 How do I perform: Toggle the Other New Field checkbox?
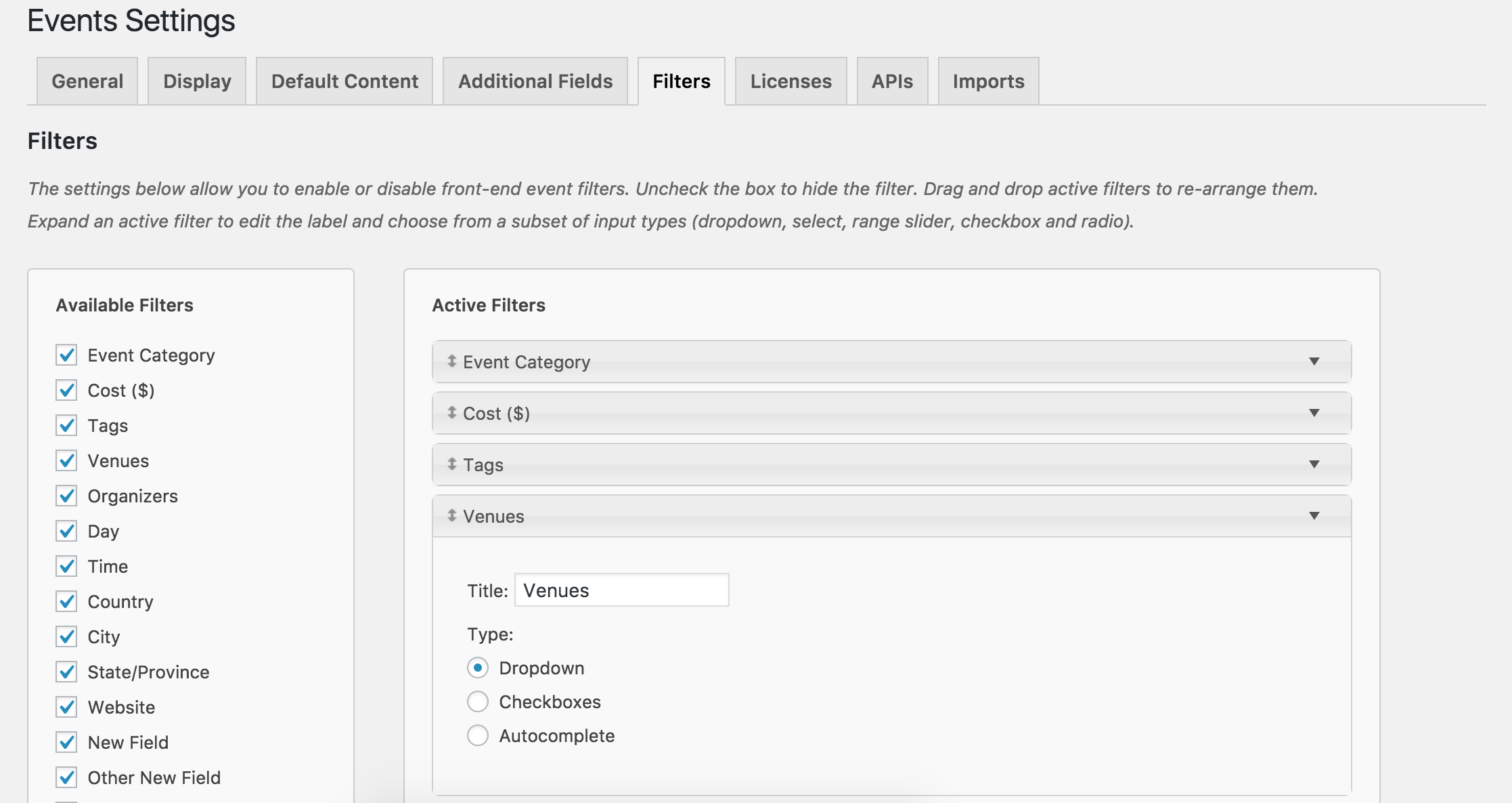66,777
